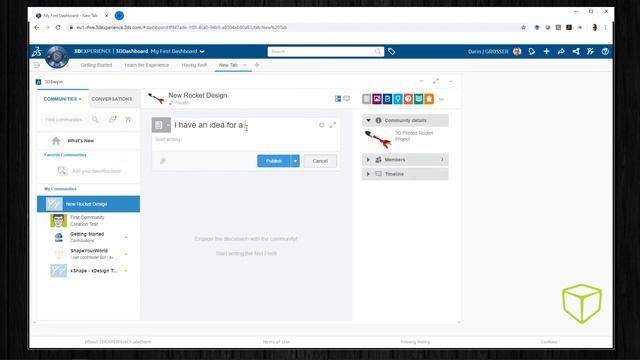This screenshot has width=640, height=360.
Task: Switch to conversation view icon in community header
Action: tap(347, 99)
